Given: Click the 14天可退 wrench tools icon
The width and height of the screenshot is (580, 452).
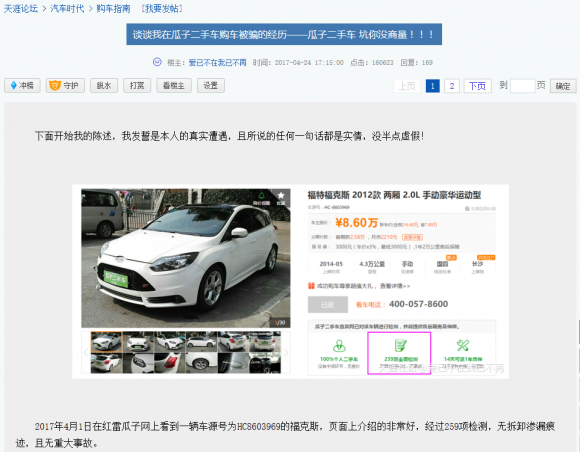Looking at the screenshot, I should click(x=463, y=345).
